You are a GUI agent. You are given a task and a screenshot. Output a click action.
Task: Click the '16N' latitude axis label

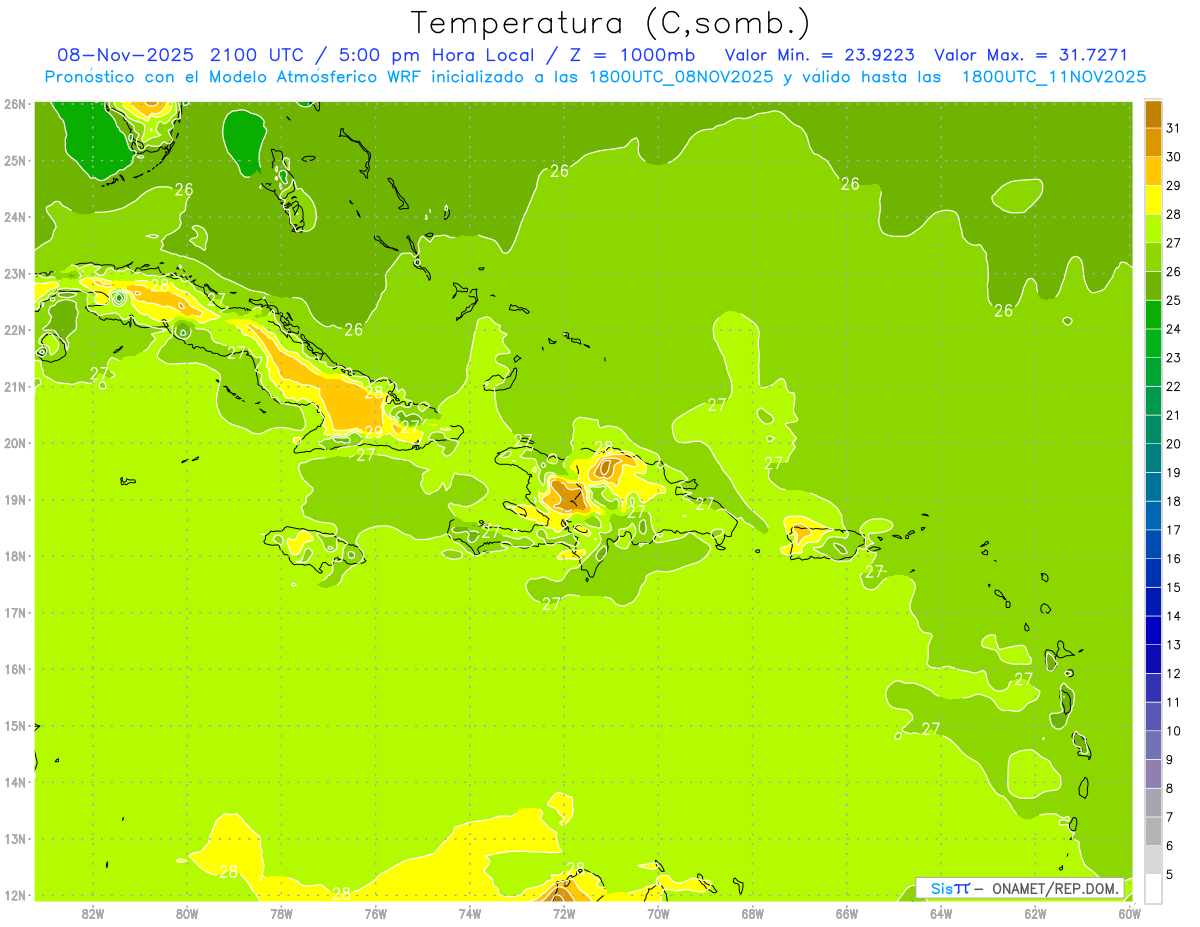click(x=15, y=669)
